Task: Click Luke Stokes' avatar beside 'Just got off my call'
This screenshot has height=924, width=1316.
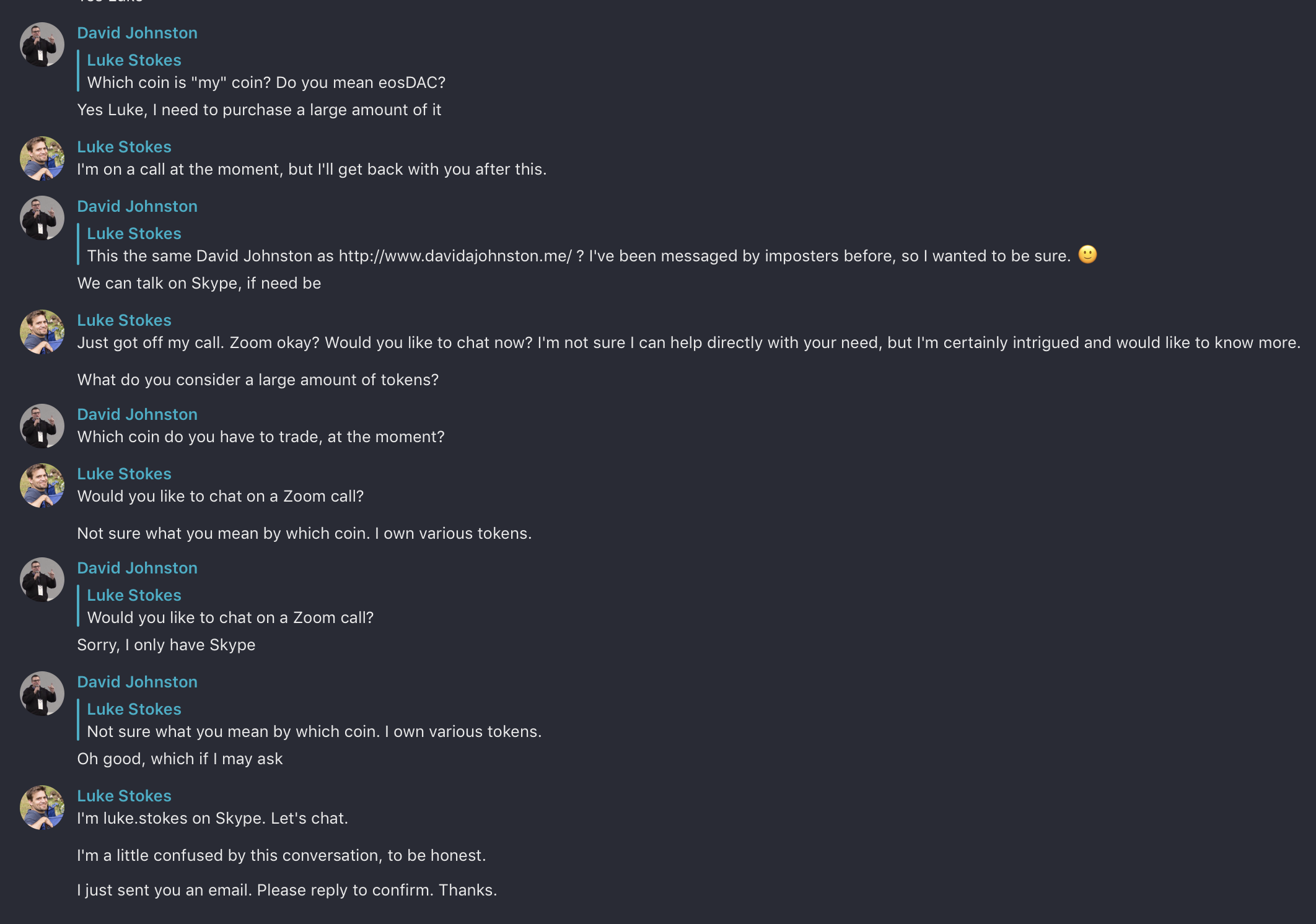Action: point(42,332)
